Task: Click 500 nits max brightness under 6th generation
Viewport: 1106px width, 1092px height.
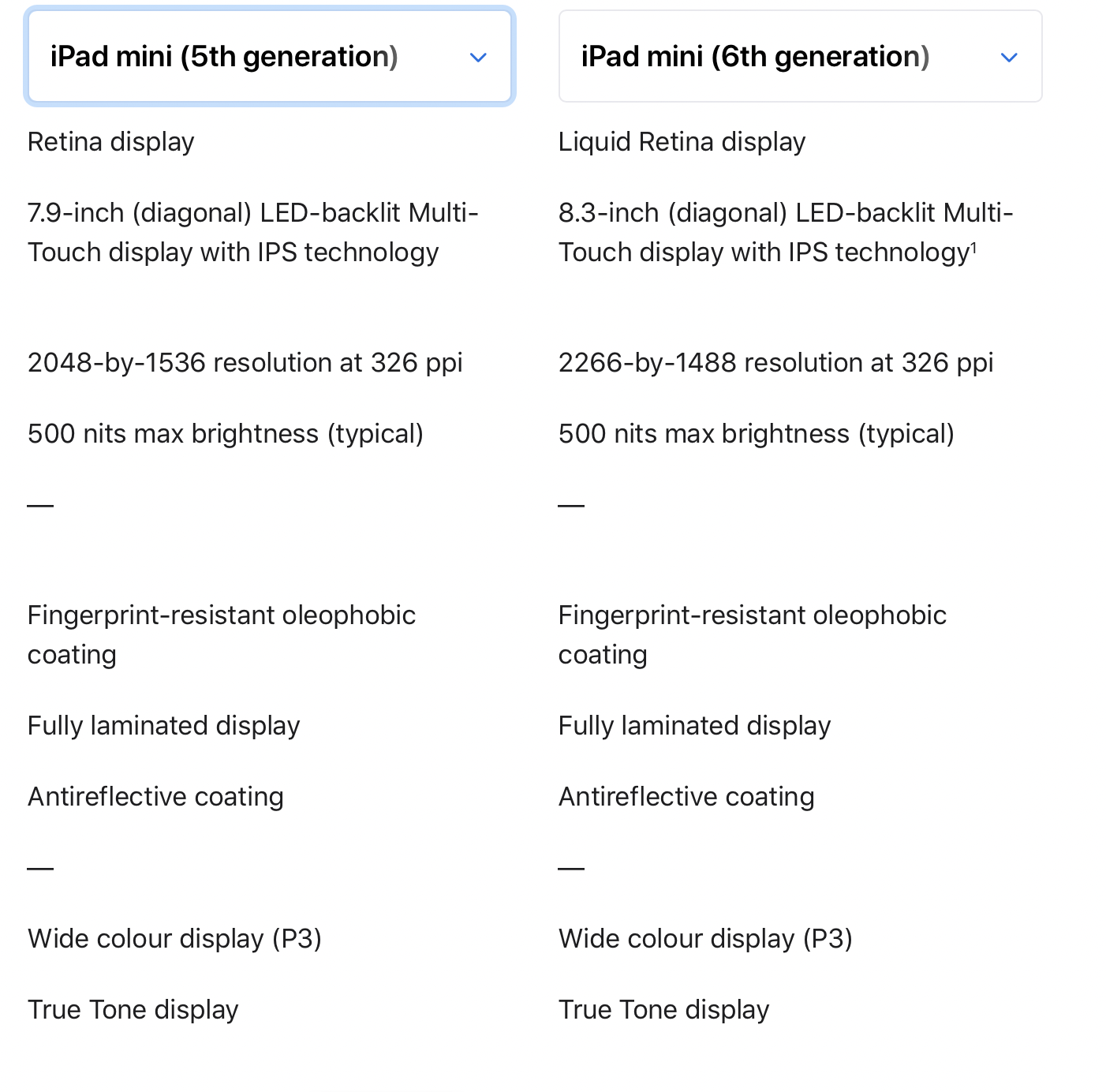Action: coord(757,434)
